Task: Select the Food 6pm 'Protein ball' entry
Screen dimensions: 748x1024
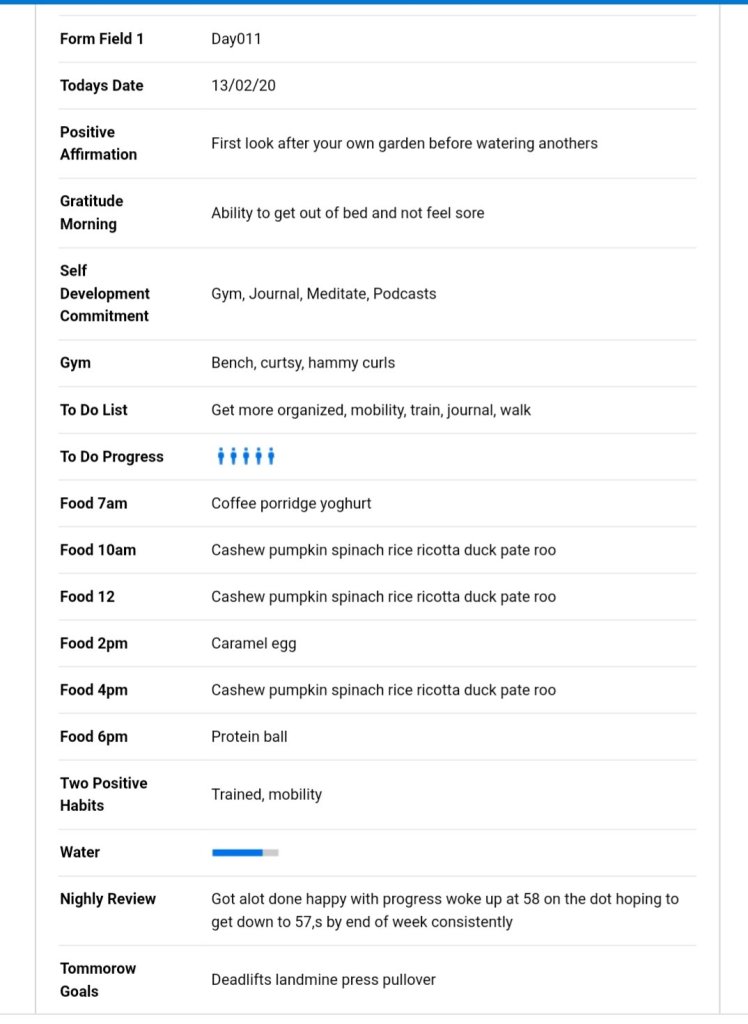Action: (x=248, y=737)
